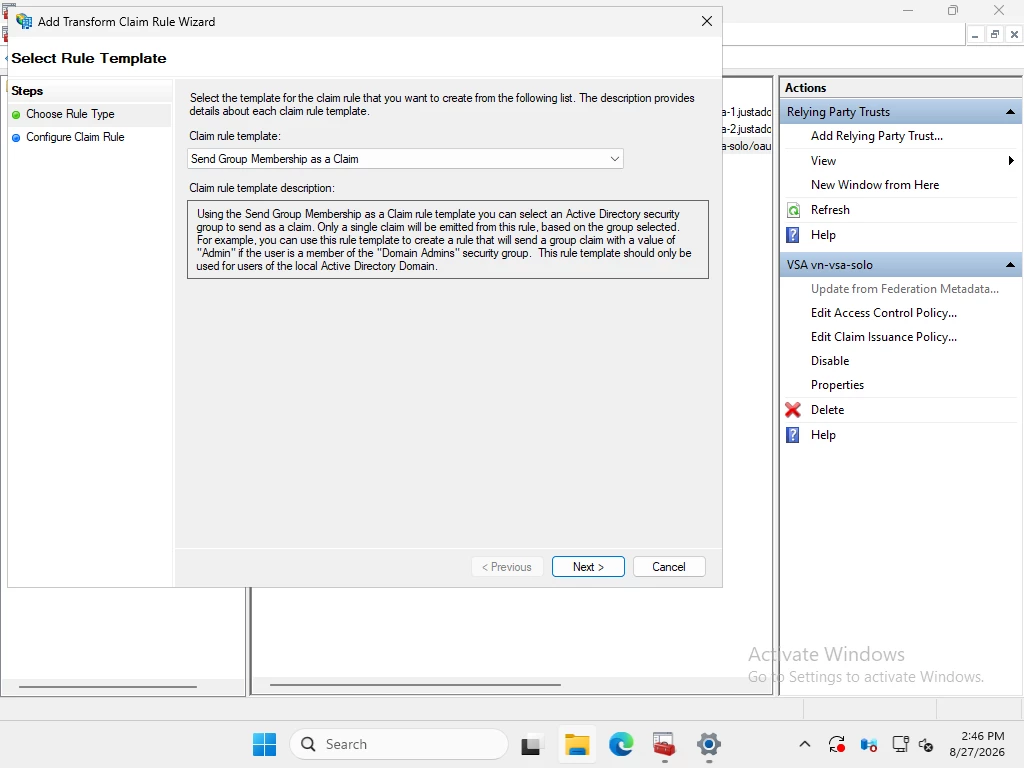The image size is (1024, 768).
Task: Disable the vn-vsa-solo trust
Action: pyautogui.click(x=830, y=360)
